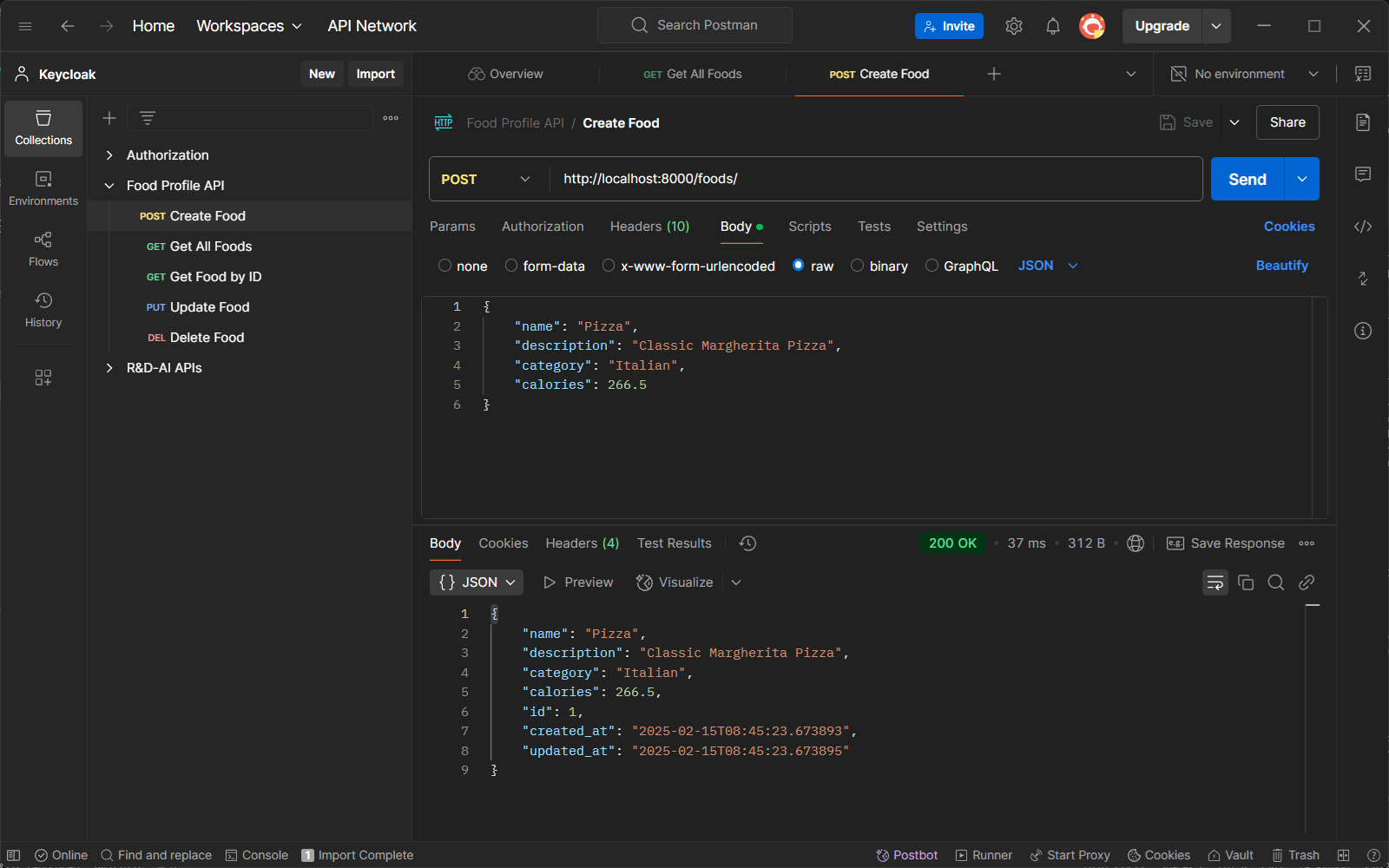Image resolution: width=1389 pixels, height=868 pixels.
Task: Open the settings gear icon
Action: pos(1014,26)
